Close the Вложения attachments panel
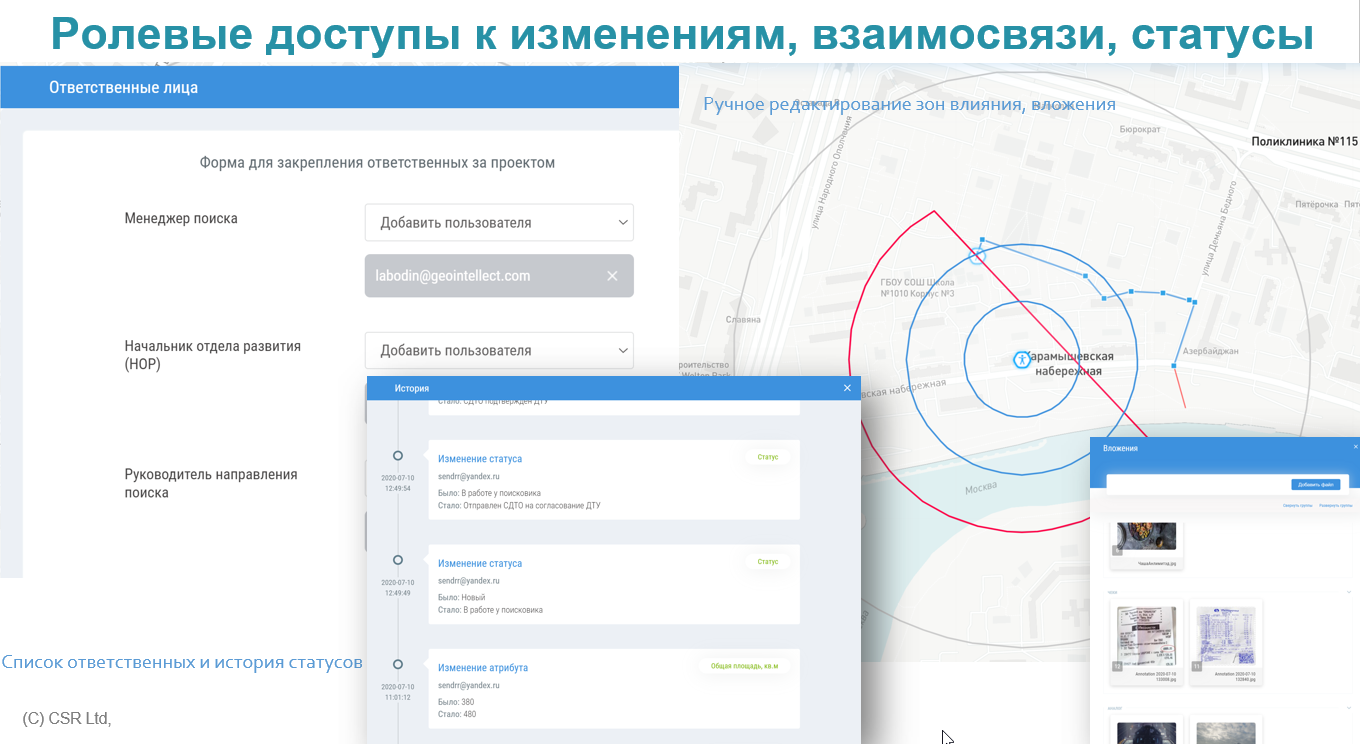Viewport: 1360px width, 744px height. (x=1355, y=447)
